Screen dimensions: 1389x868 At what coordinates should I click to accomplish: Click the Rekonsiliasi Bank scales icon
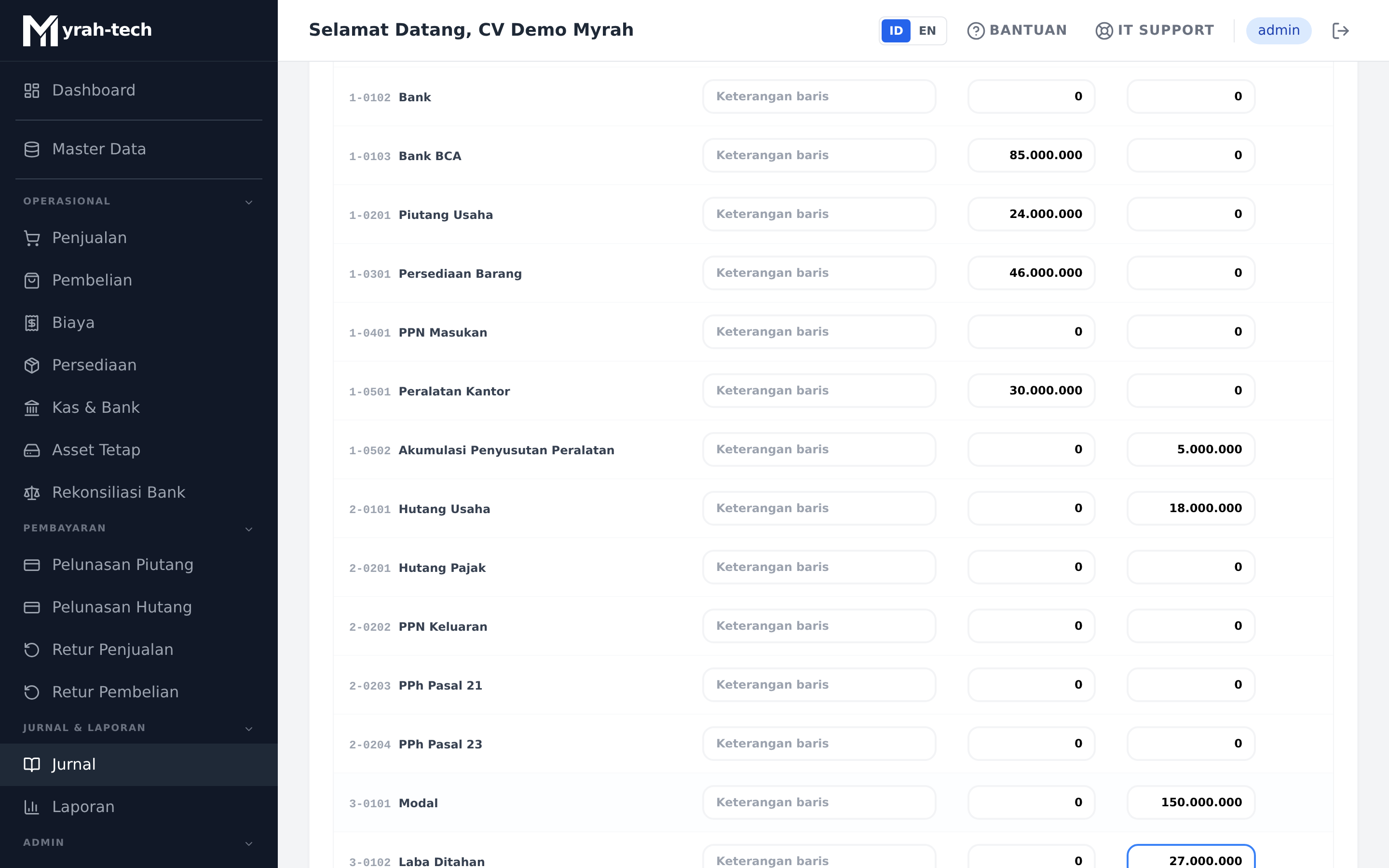pyautogui.click(x=31, y=492)
